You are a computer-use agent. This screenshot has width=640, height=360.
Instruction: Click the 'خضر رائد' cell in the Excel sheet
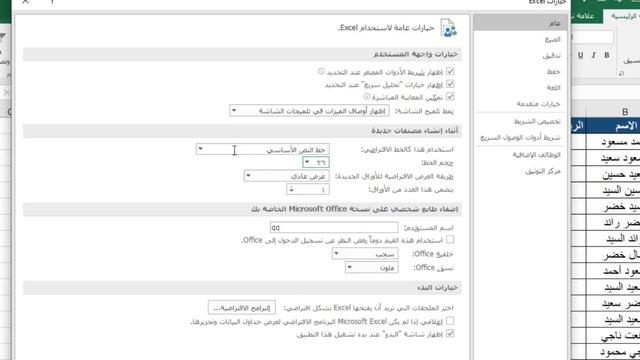(x=613, y=223)
